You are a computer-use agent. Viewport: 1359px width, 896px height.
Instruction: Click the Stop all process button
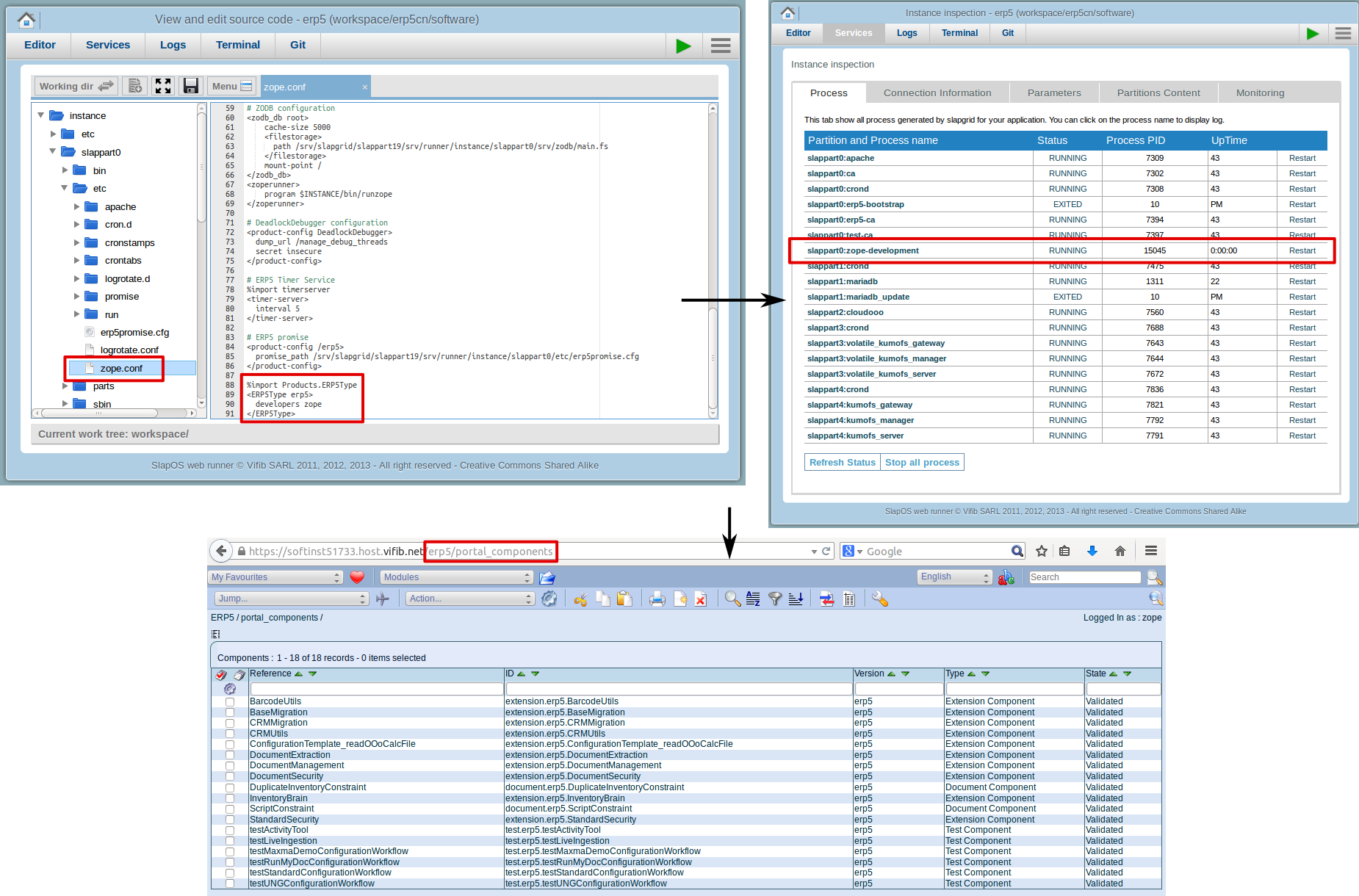click(922, 462)
